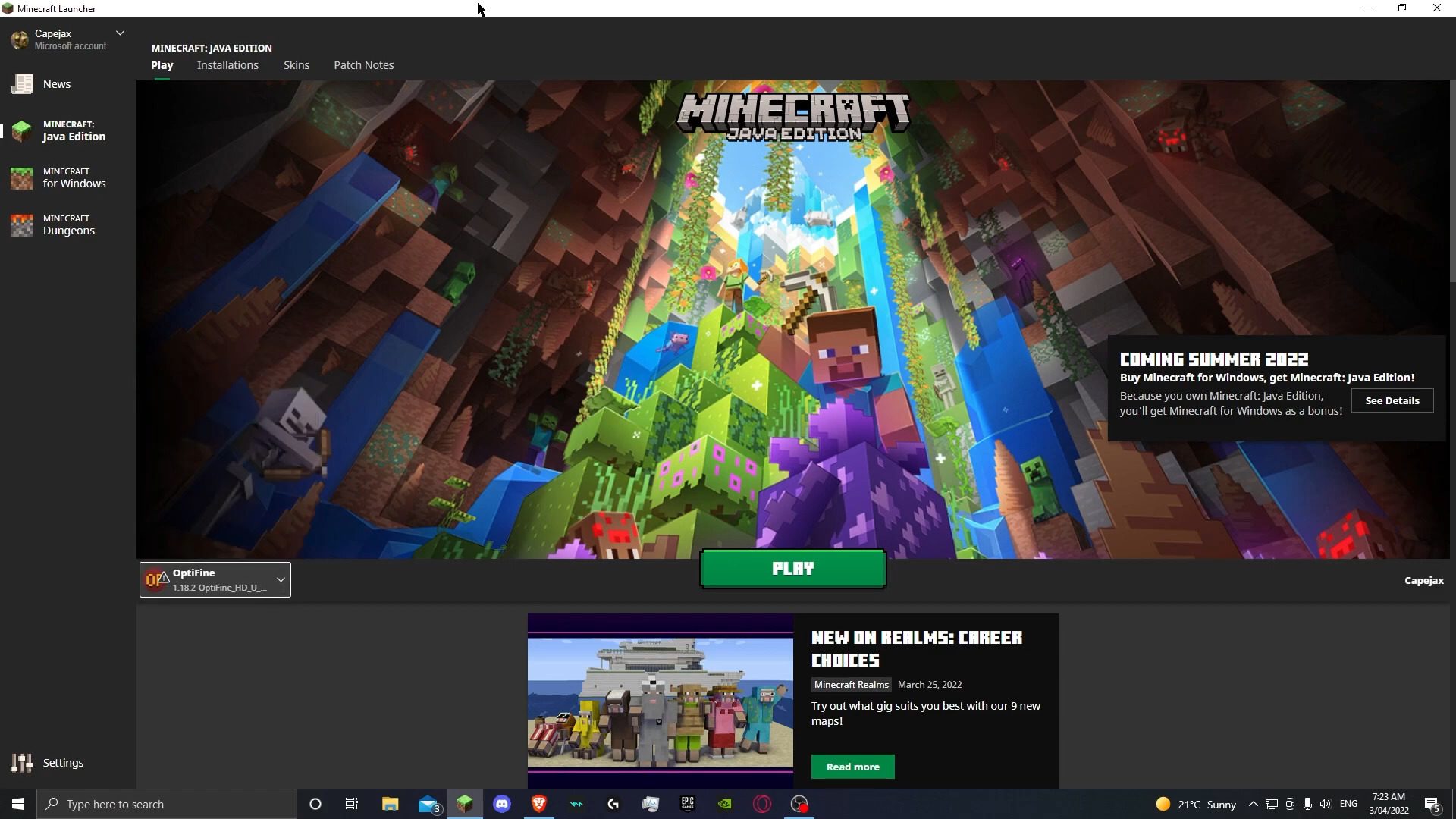This screenshot has width=1456, height=819.
Task: Open the Realms career choices thumbnail
Action: (x=661, y=701)
